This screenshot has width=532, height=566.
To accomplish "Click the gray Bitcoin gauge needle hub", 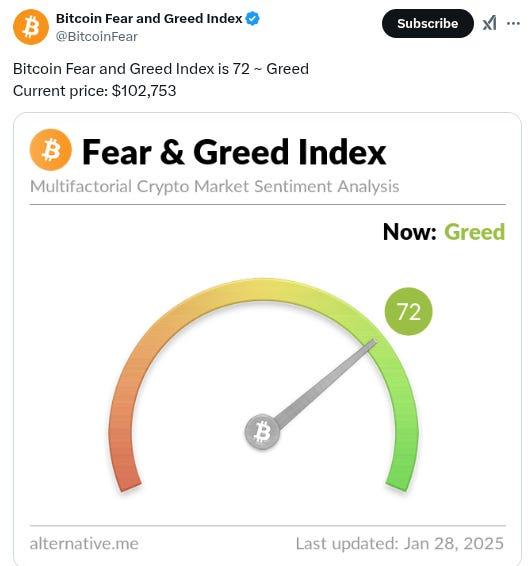I will pyautogui.click(x=262, y=432).
